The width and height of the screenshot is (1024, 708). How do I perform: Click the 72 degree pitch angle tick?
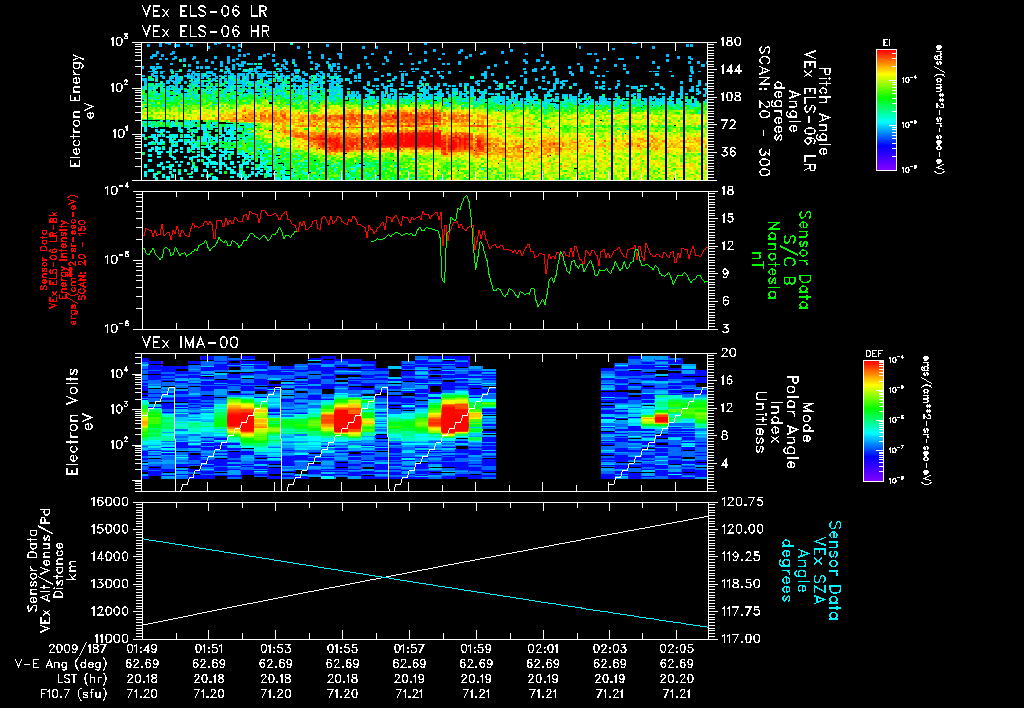click(727, 124)
